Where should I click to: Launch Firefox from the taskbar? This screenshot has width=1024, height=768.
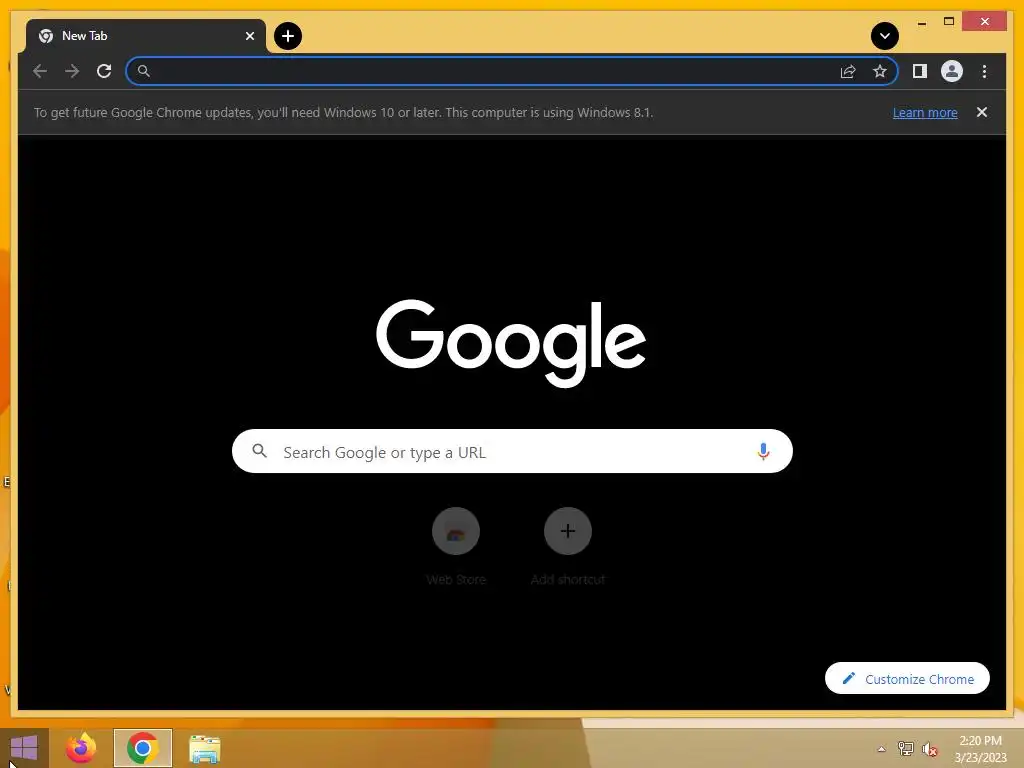click(x=81, y=748)
